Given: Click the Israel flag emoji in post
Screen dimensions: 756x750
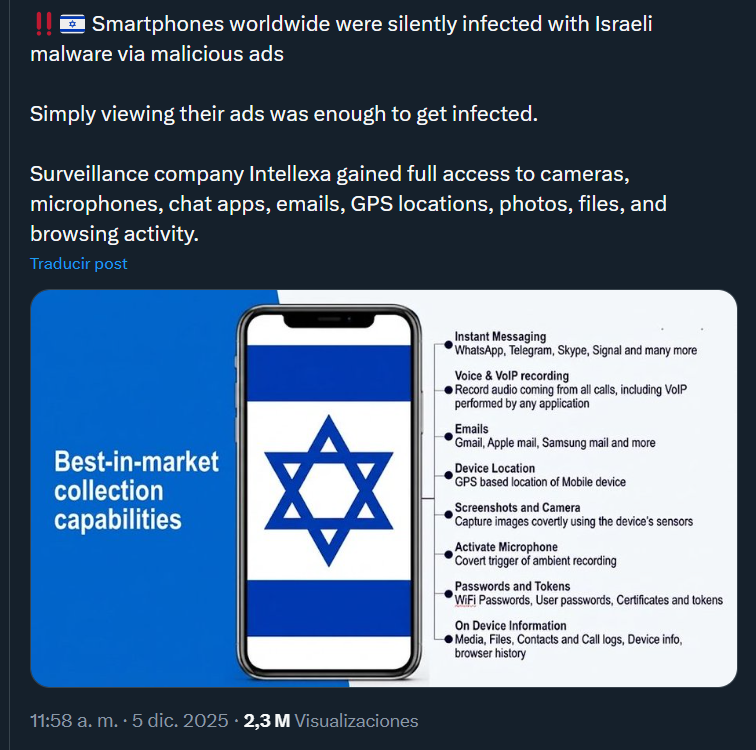Looking at the screenshot, I should (72, 23).
